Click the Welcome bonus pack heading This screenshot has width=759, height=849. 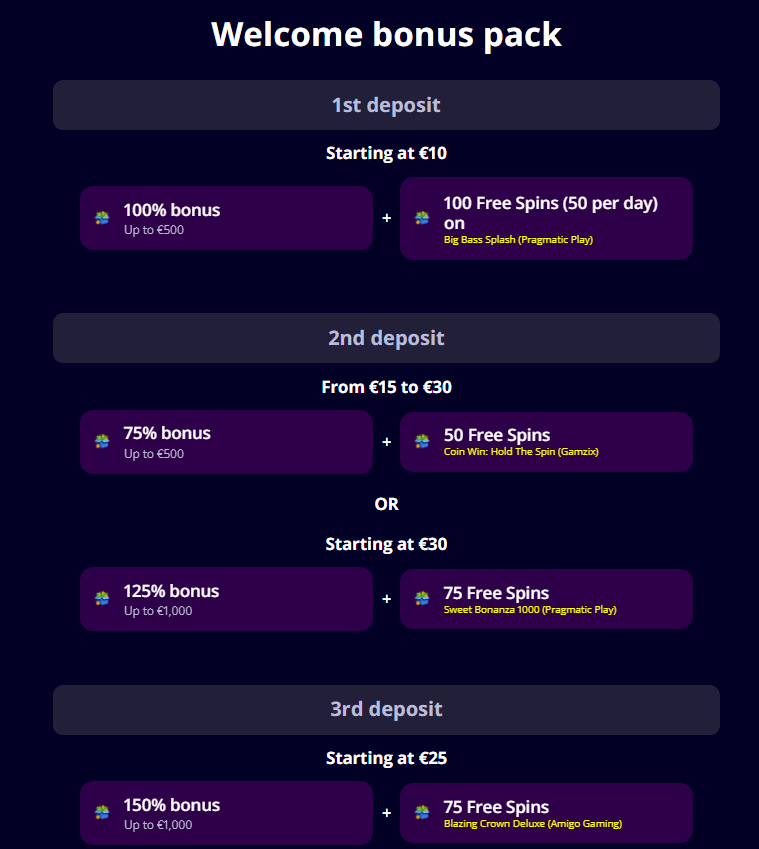[x=386, y=34]
